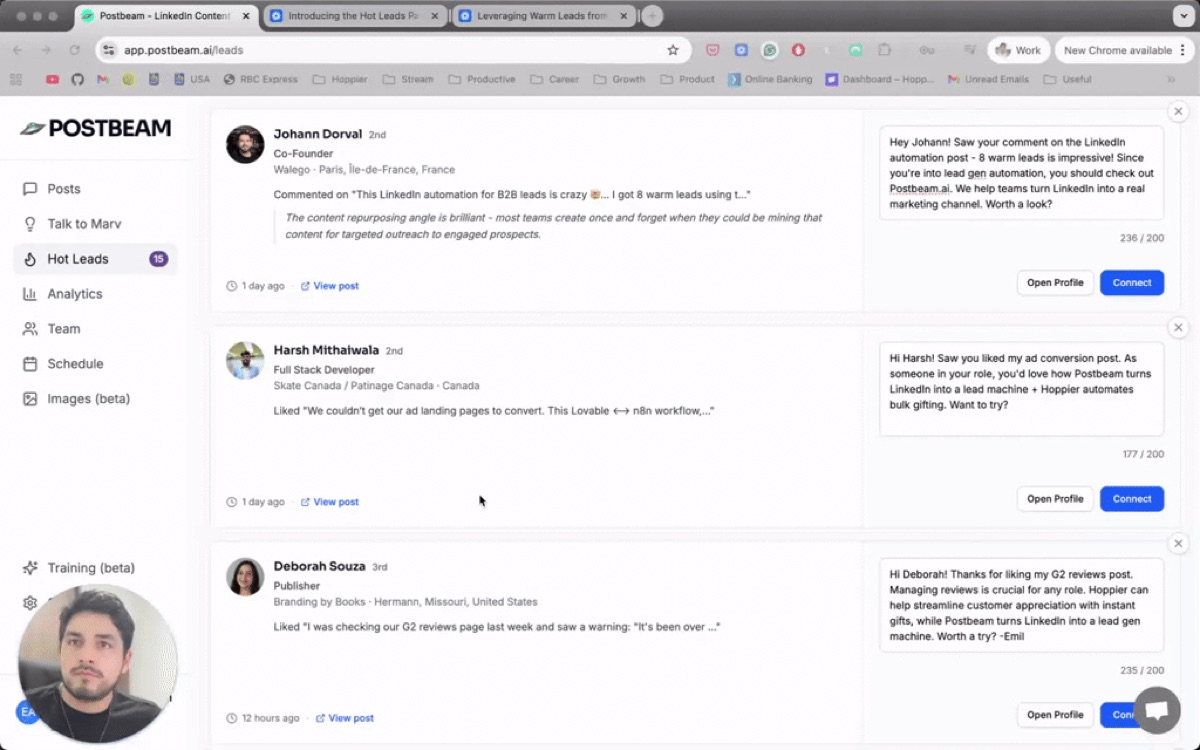Open the Product bookmarks folder
This screenshot has width=1200, height=750.
click(687, 79)
